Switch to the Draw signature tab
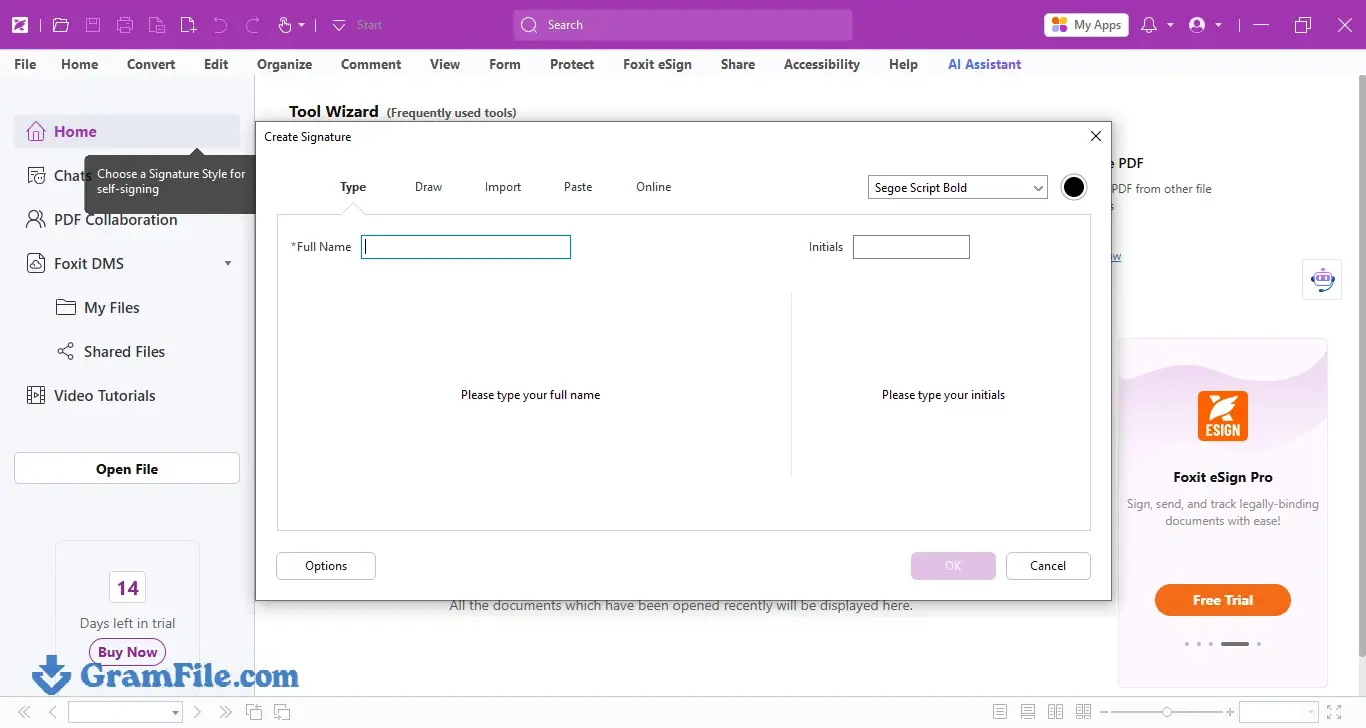Viewport: 1366px width, 728px height. [x=428, y=187]
